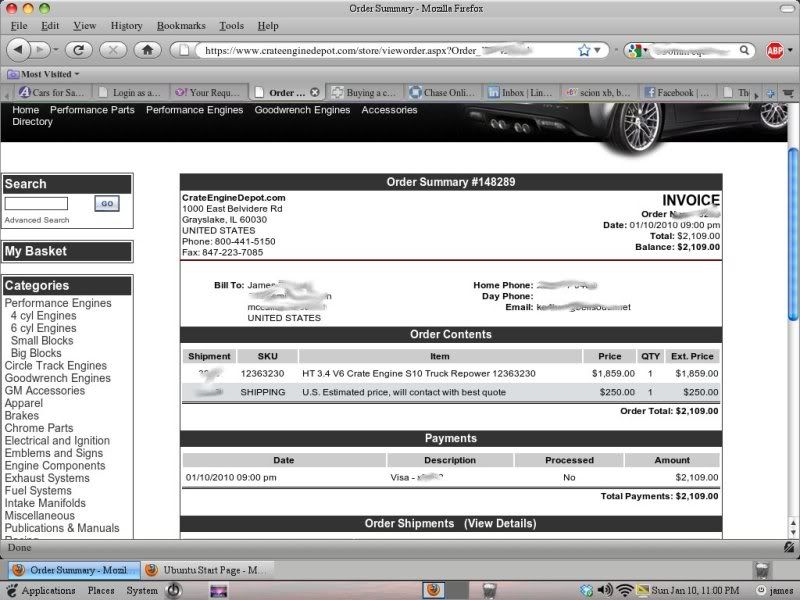Click the user james session indicator
800x600 pixels.
point(776,590)
